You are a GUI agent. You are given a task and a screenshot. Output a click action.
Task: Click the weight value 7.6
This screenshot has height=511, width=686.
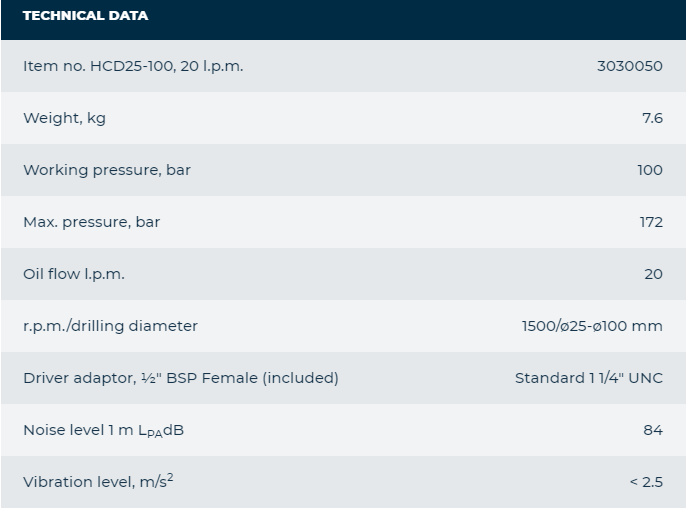[x=652, y=118]
